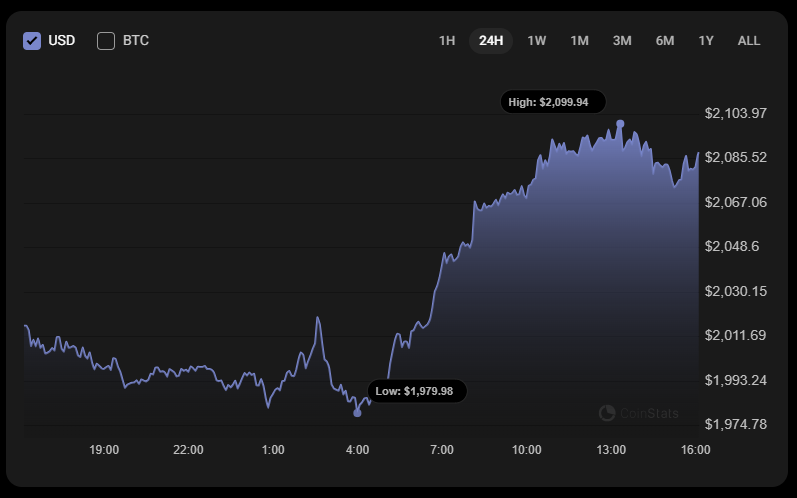
Task: Click the $1,974.78 price label
Action: [735, 424]
